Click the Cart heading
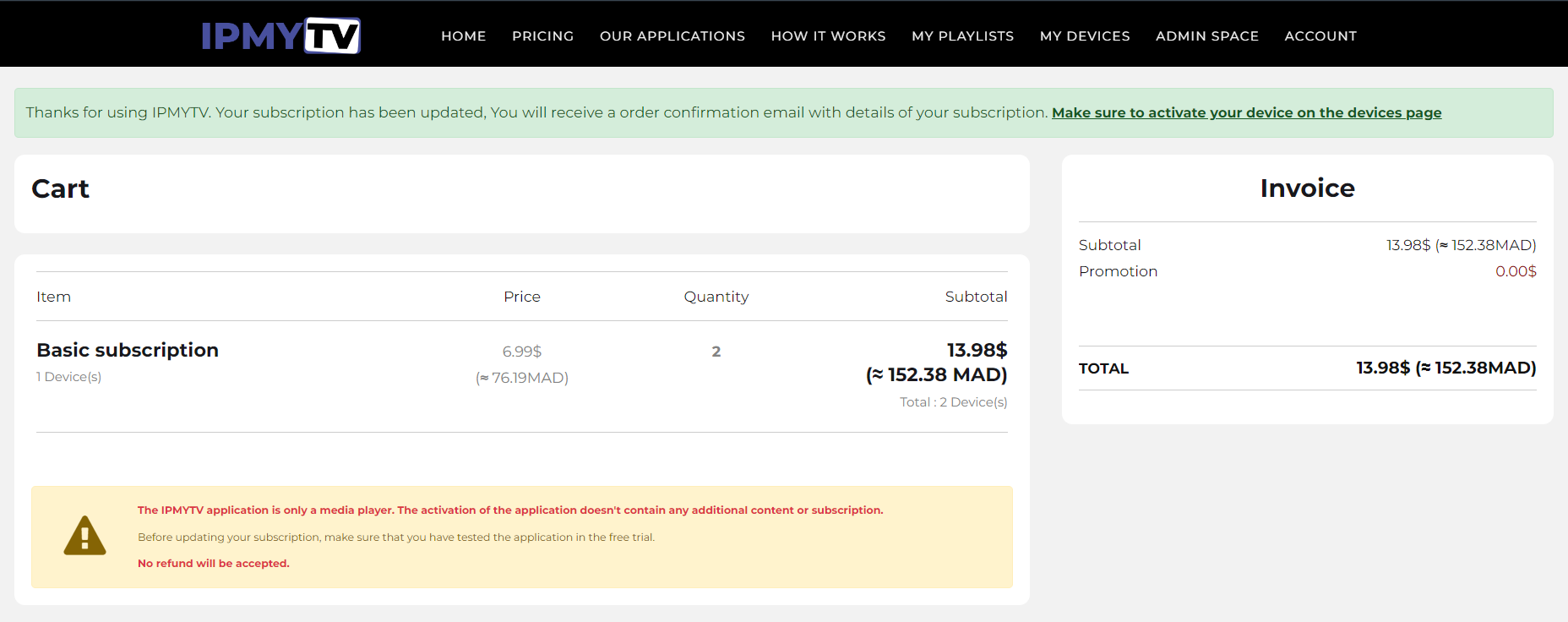This screenshot has width=1568, height=622. point(60,188)
